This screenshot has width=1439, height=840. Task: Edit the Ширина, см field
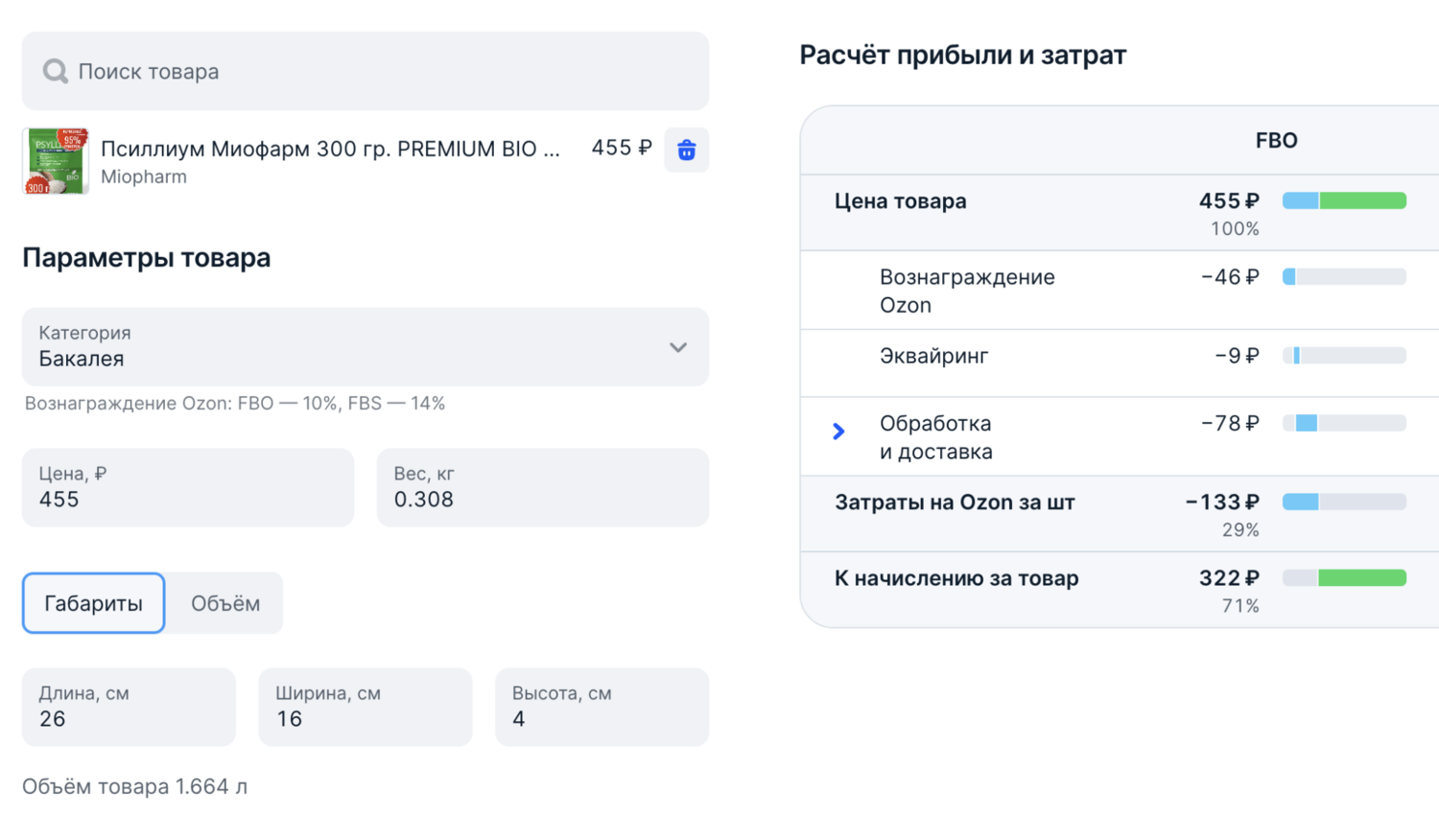point(365,708)
